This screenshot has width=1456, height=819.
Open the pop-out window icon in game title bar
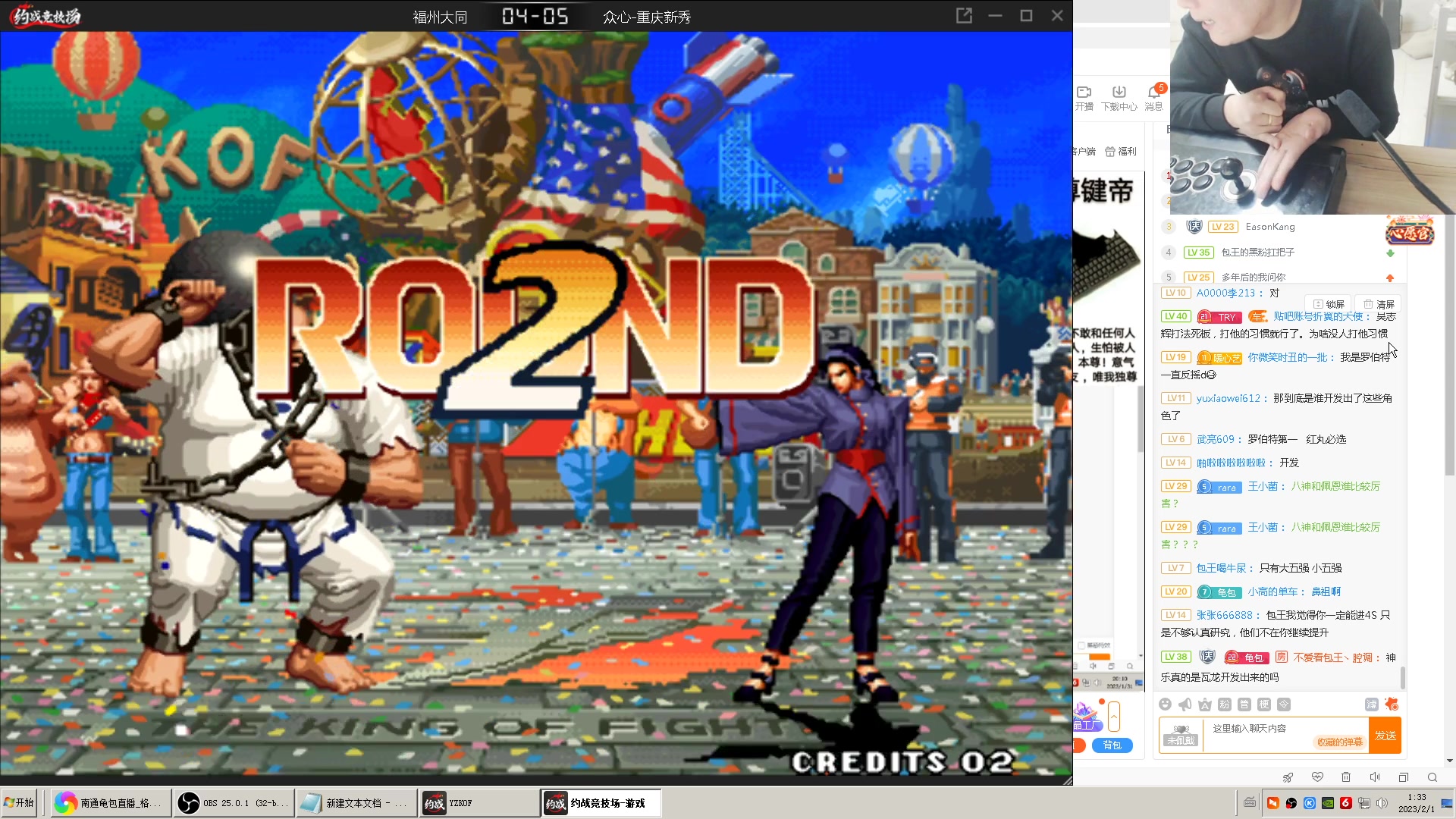pyautogui.click(x=964, y=15)
